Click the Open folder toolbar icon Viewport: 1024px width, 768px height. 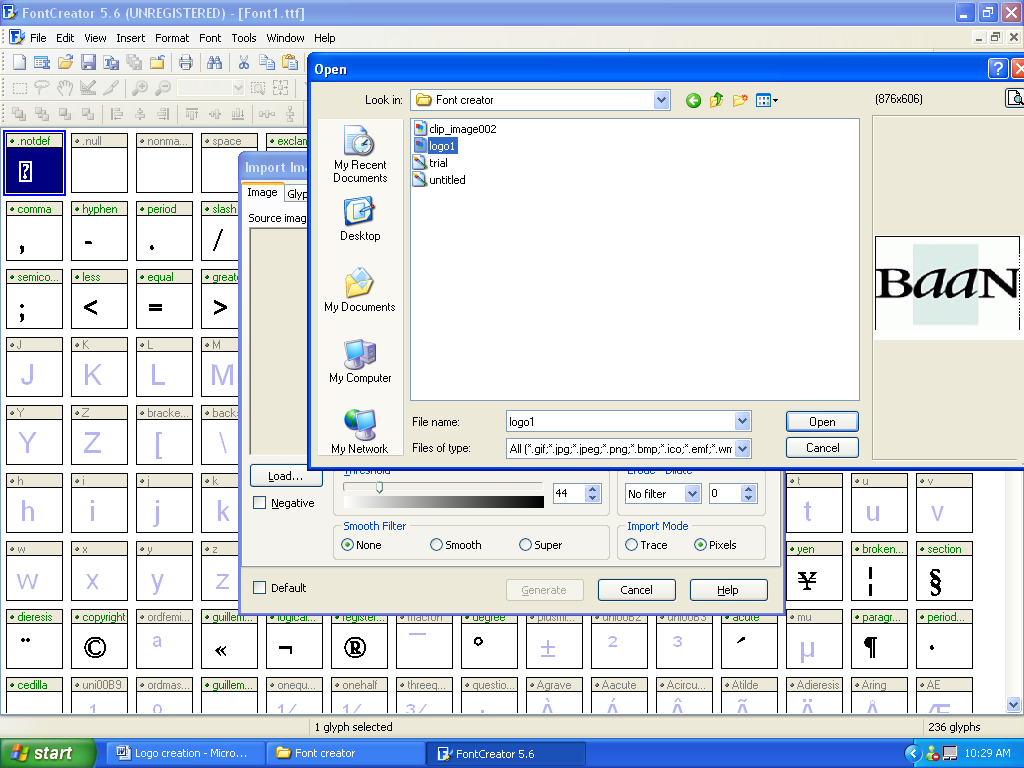(65, 62)
